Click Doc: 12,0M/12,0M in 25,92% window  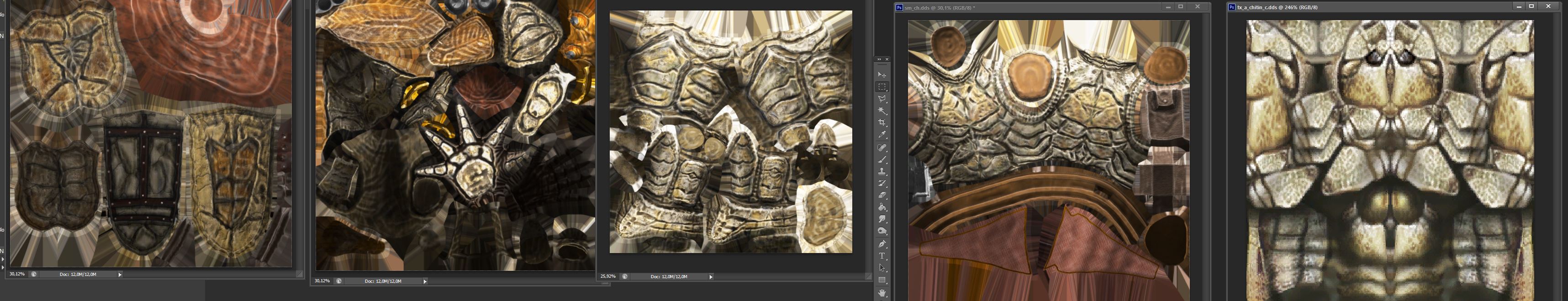(669, 277)
